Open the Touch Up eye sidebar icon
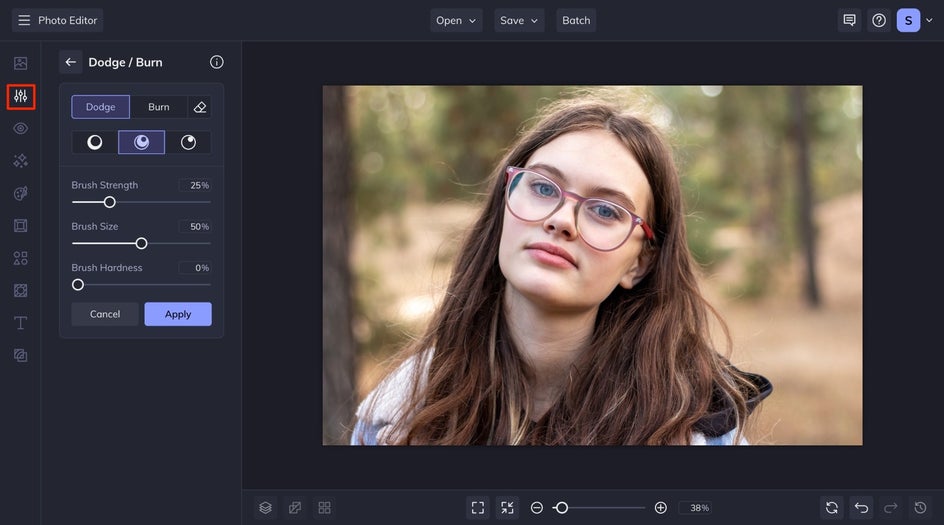The image size is (944, 525). pos(20,128)
